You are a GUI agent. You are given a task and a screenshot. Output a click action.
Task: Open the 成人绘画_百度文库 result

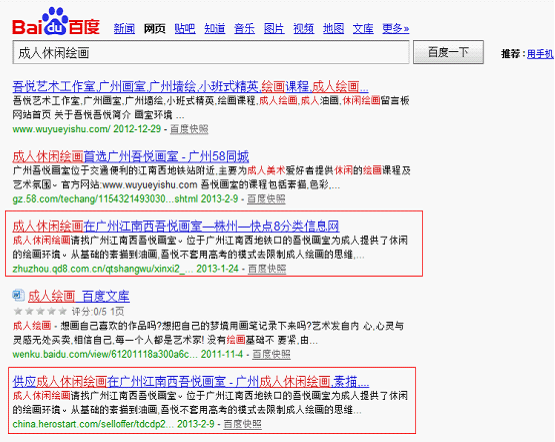[x=79, y=296]
